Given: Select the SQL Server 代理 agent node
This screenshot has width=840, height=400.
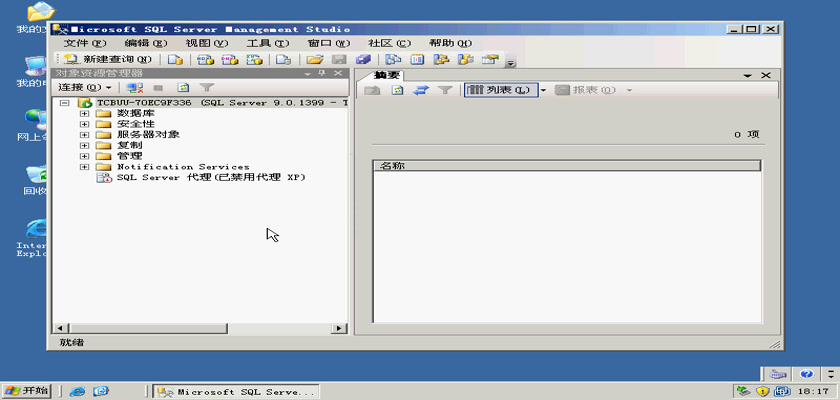Looking at the screenshot, I should coord(211,177).
